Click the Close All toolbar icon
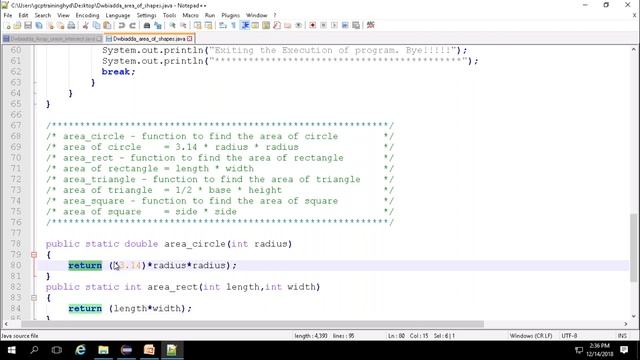The height and width of the screenshot is (360, 640). click(x=60, y=25)
